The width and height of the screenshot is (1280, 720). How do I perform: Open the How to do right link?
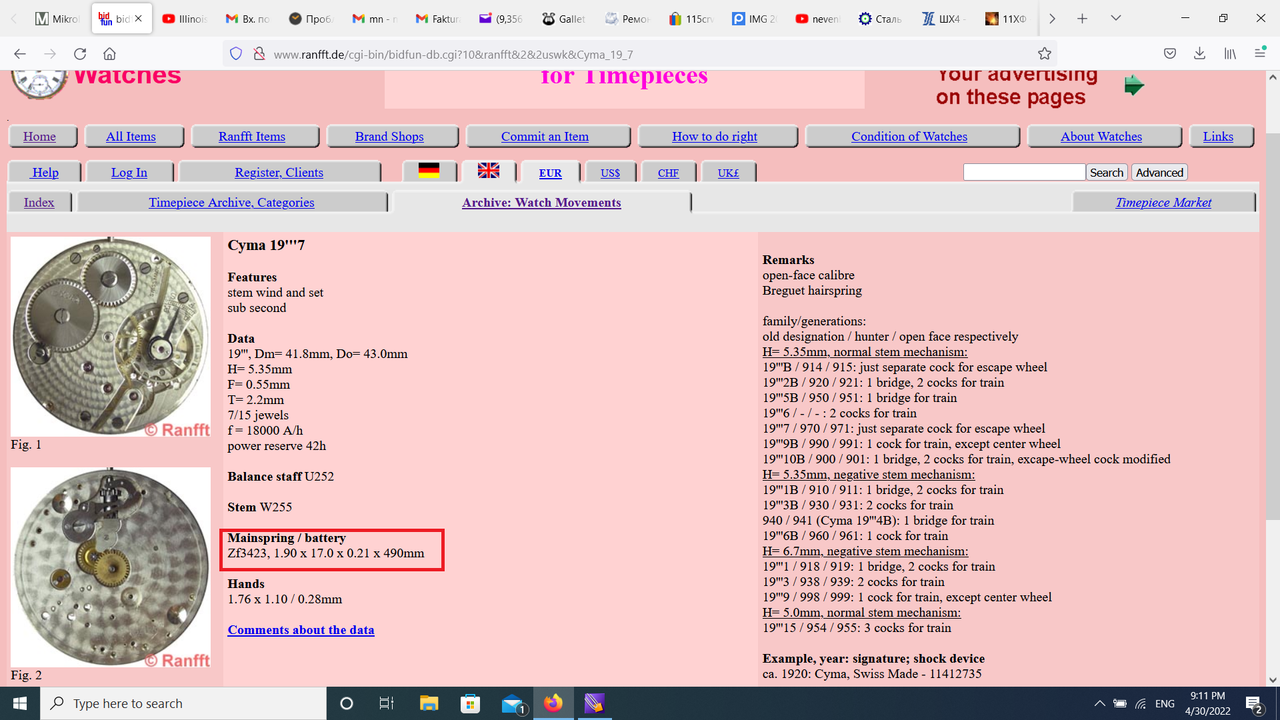(x=715, y=136)
